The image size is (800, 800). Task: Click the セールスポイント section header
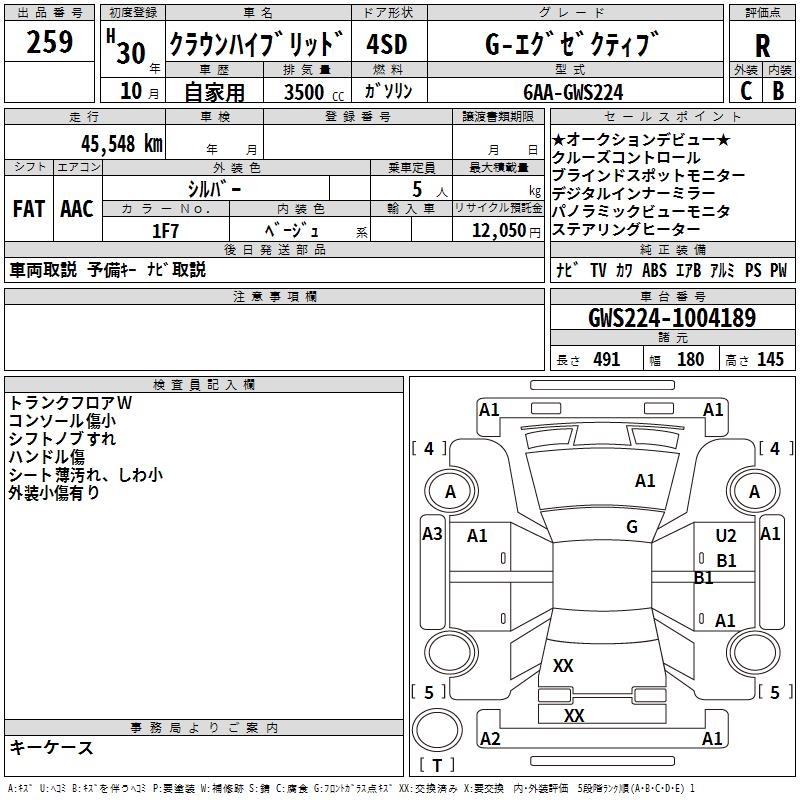(x=672, y=116)
